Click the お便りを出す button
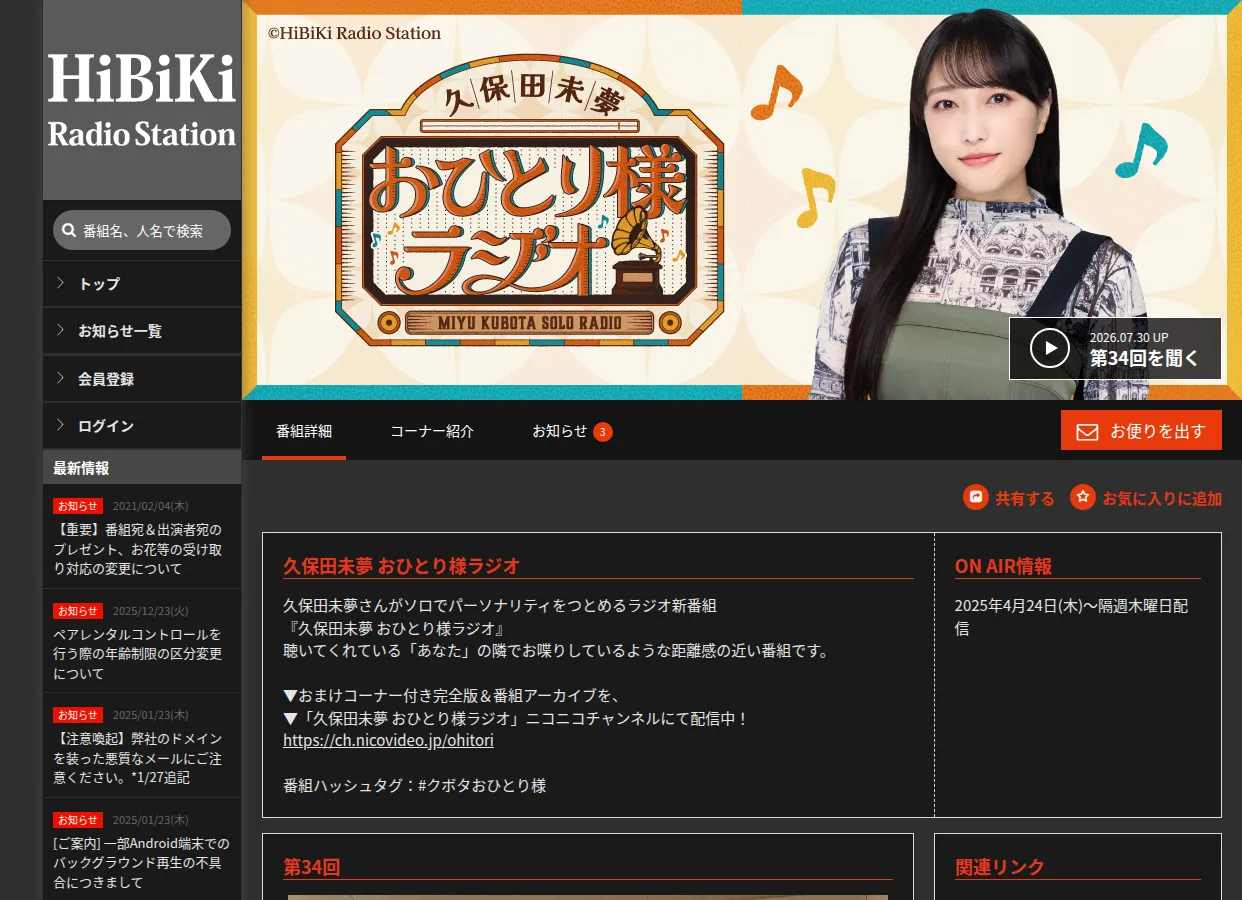 [1141, 431]
